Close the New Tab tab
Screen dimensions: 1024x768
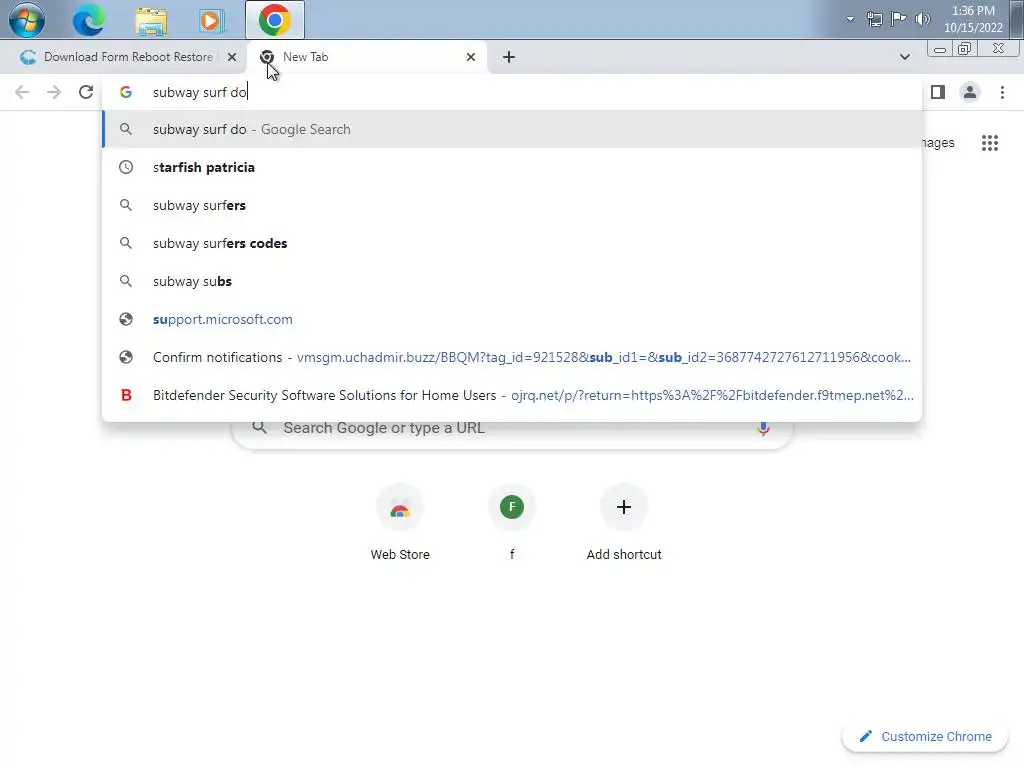tap(471, 57)
